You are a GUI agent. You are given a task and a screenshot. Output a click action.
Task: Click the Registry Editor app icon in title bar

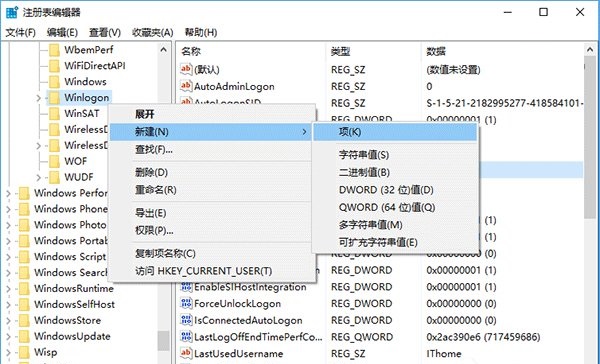tap(12, 12)
